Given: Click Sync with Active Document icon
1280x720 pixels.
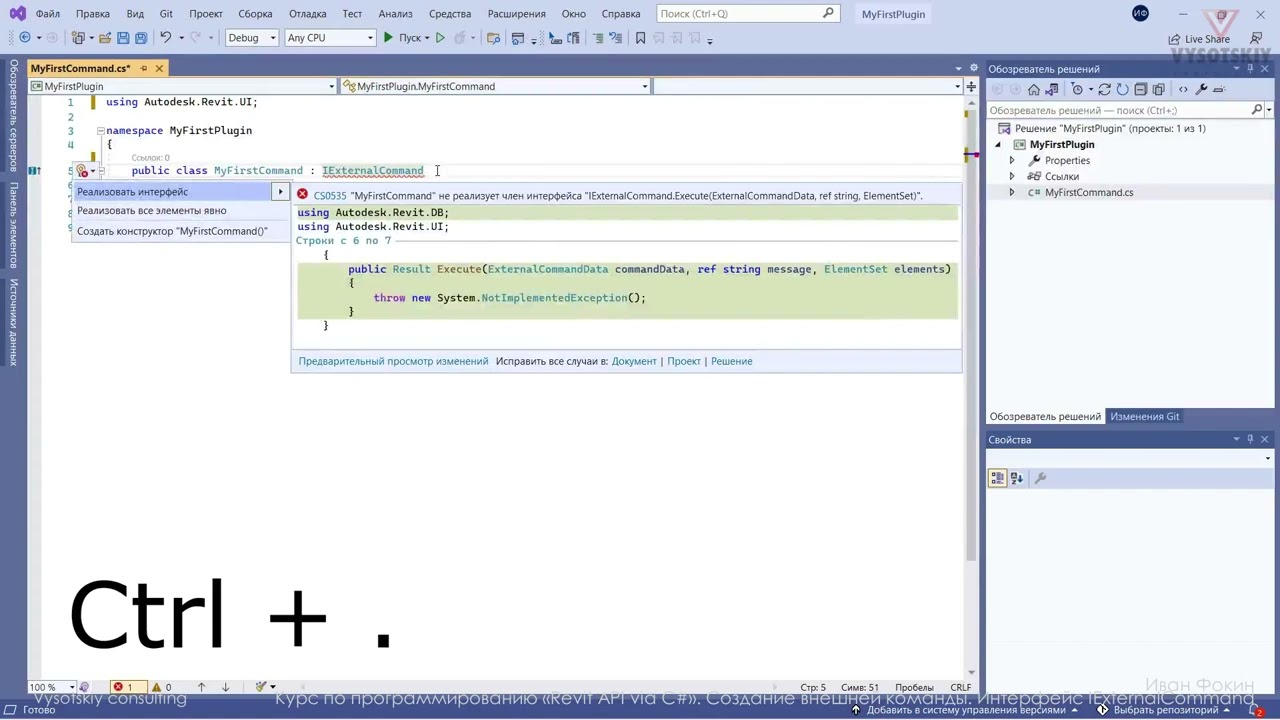Looking at the screenshot, I should 1105,89.
